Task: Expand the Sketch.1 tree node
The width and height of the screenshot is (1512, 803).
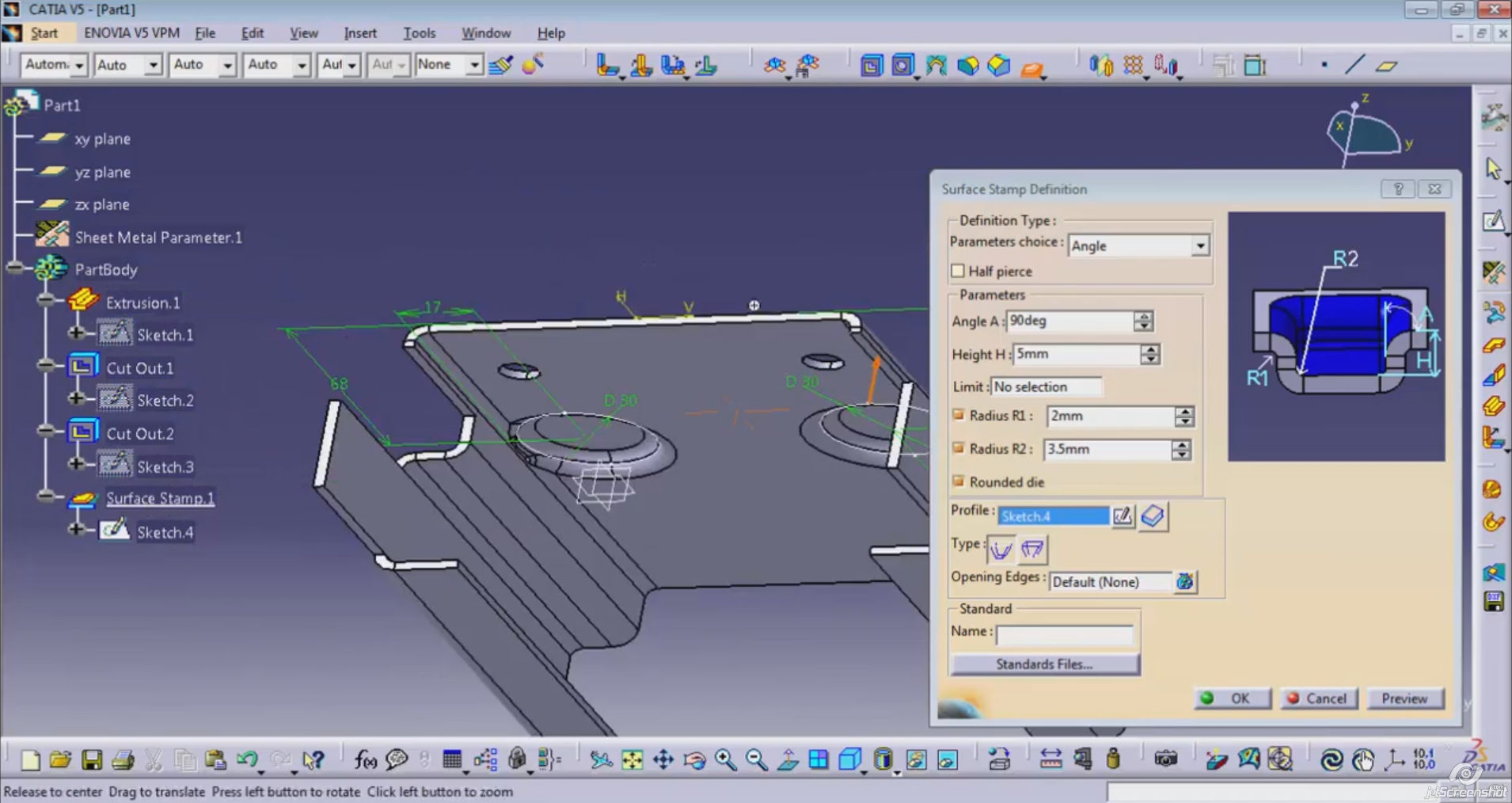Action: pyautogui.click(x=77, y=333)
